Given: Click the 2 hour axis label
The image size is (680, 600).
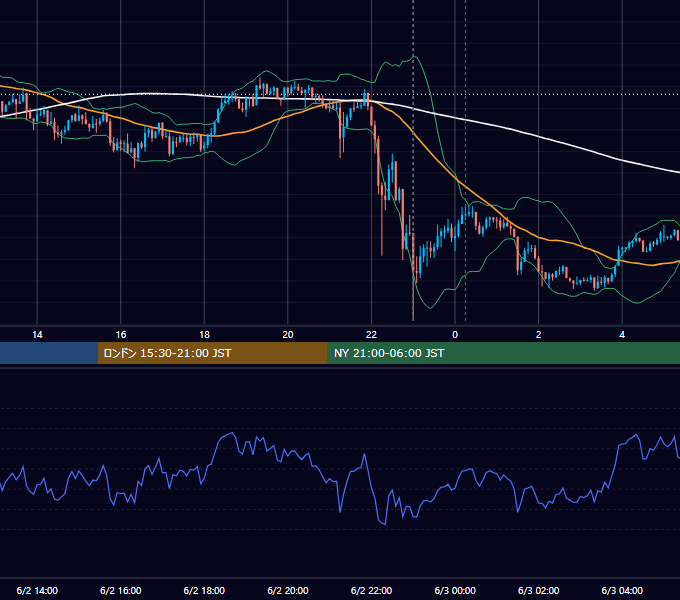Looking at the screenshot, I should (x=539, y=335).
